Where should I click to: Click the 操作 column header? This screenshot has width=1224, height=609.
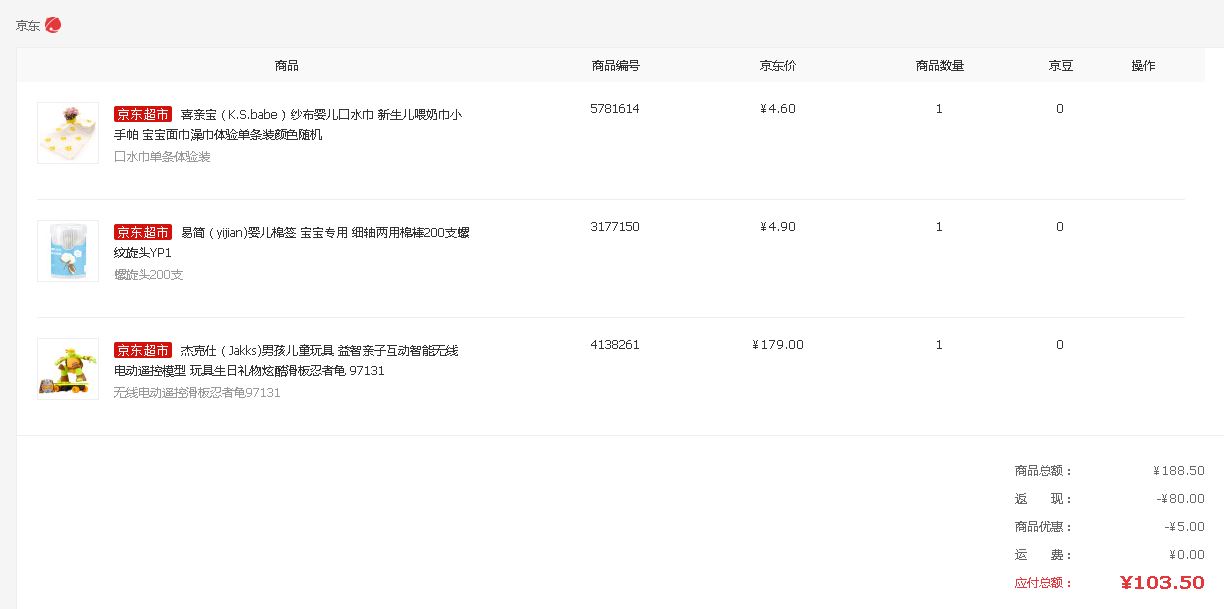pos(1143,66)
